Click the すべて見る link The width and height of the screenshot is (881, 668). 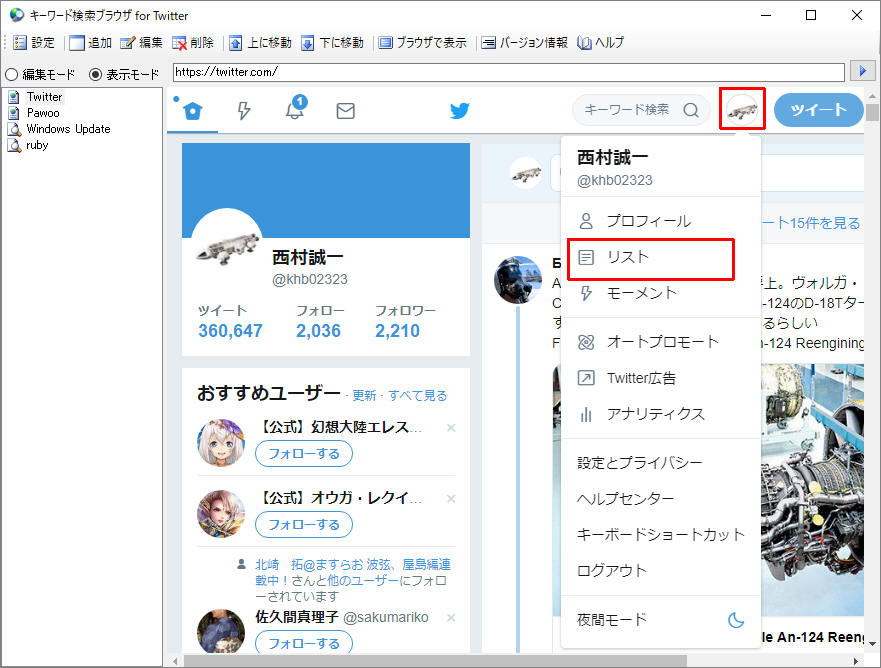417,396
